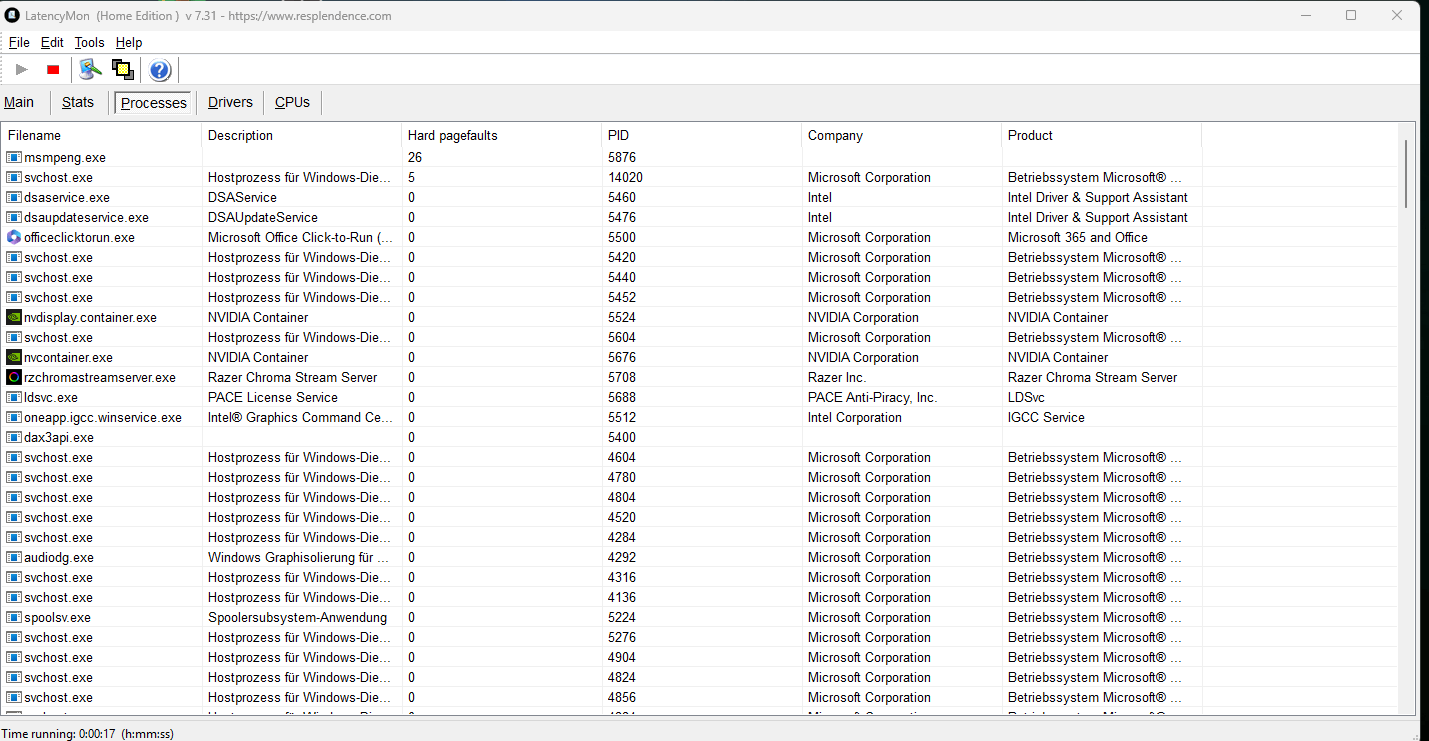Click Spoolersubsystem-Anwendung description cell
1429x741 pixels.
coord(297,617)
